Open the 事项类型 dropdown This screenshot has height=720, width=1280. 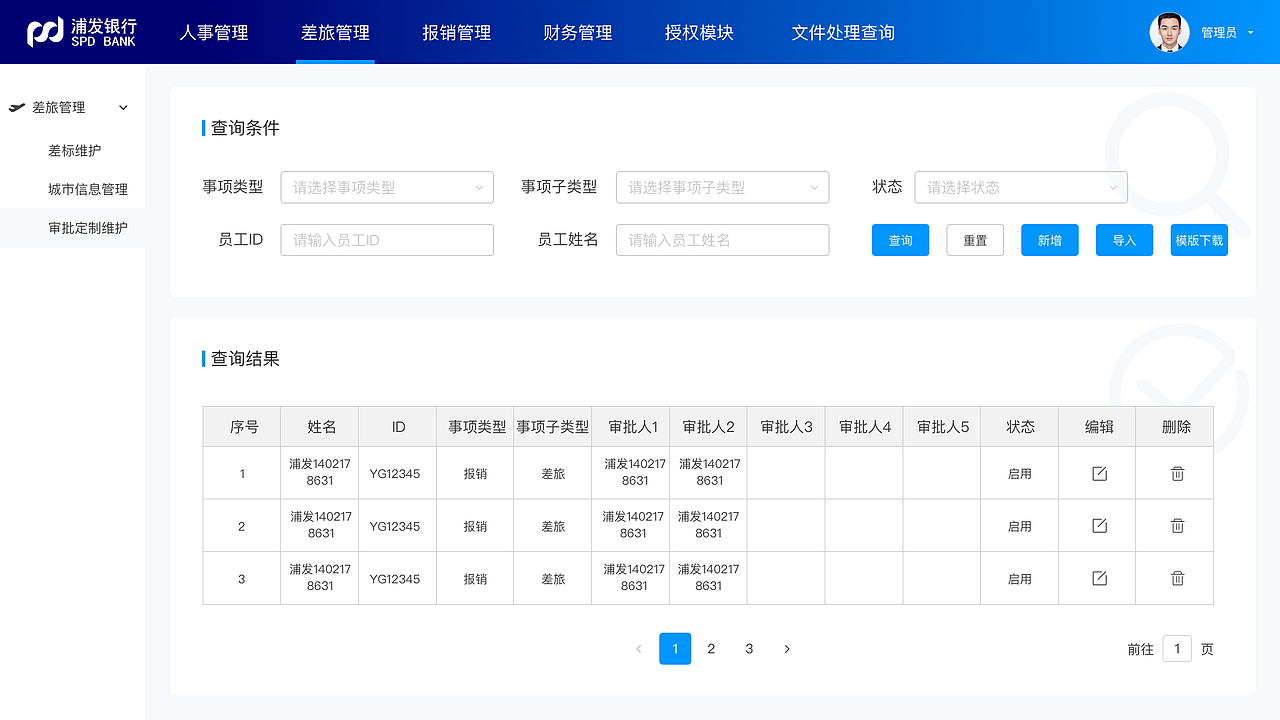click(x=387, y=187)
